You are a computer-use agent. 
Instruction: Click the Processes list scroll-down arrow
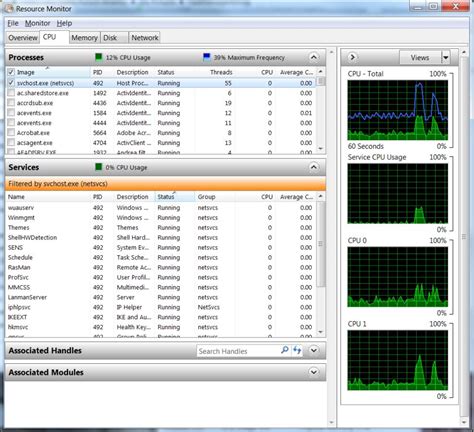[320, 149]
